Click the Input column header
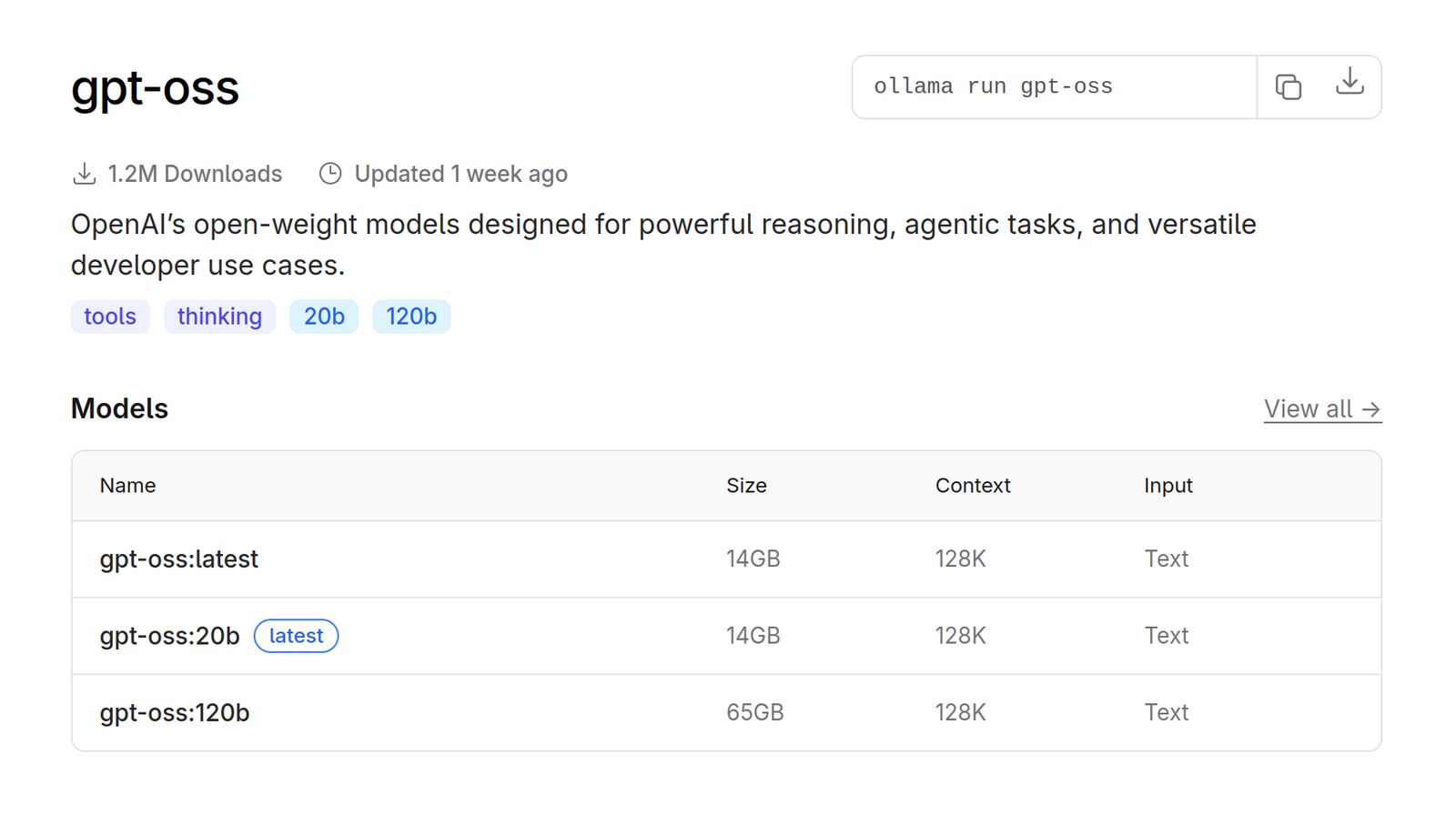1456x825 pixels. 1168,486
